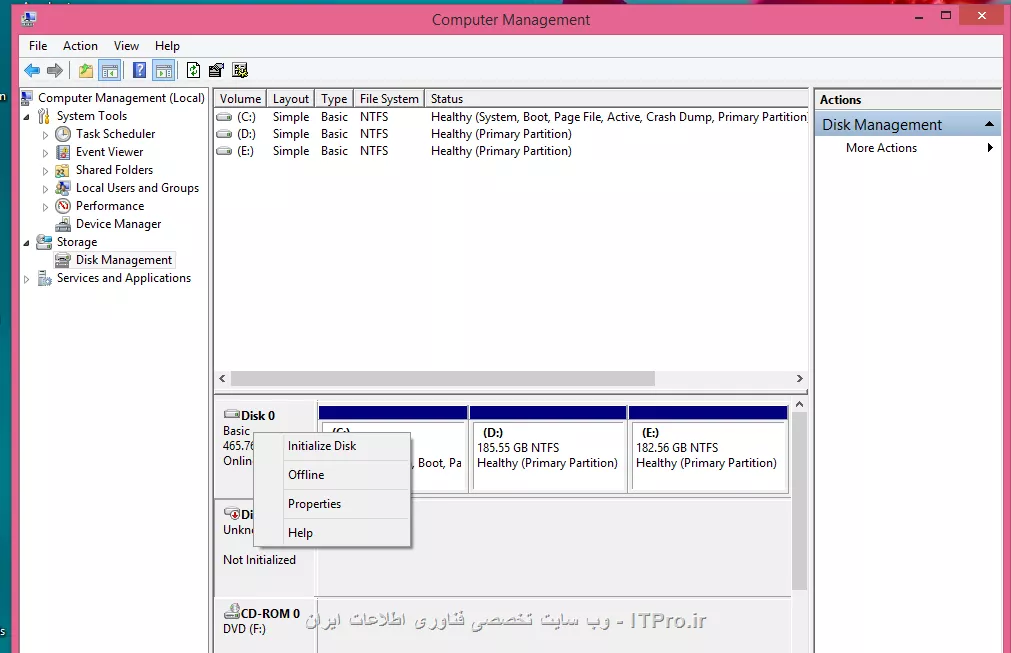Click the Back arrow toolbar icon

32,70
